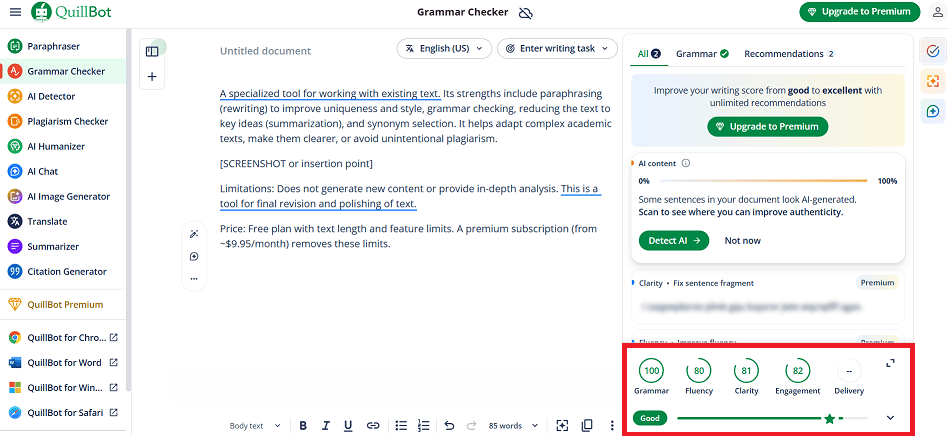Click the orange scan icon on right rail
Screen dimensions: 949x436
[933, 81]
